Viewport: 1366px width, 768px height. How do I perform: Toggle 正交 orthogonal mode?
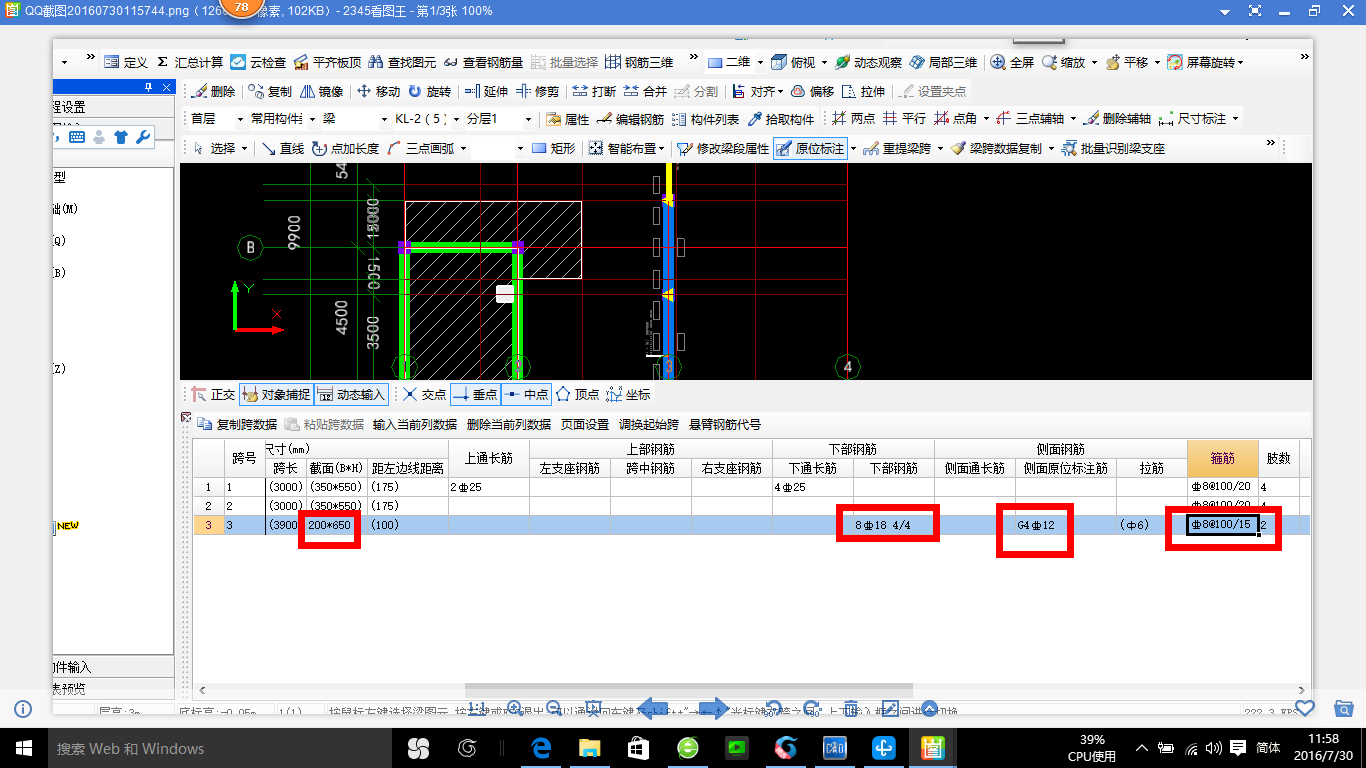point(213,394)
